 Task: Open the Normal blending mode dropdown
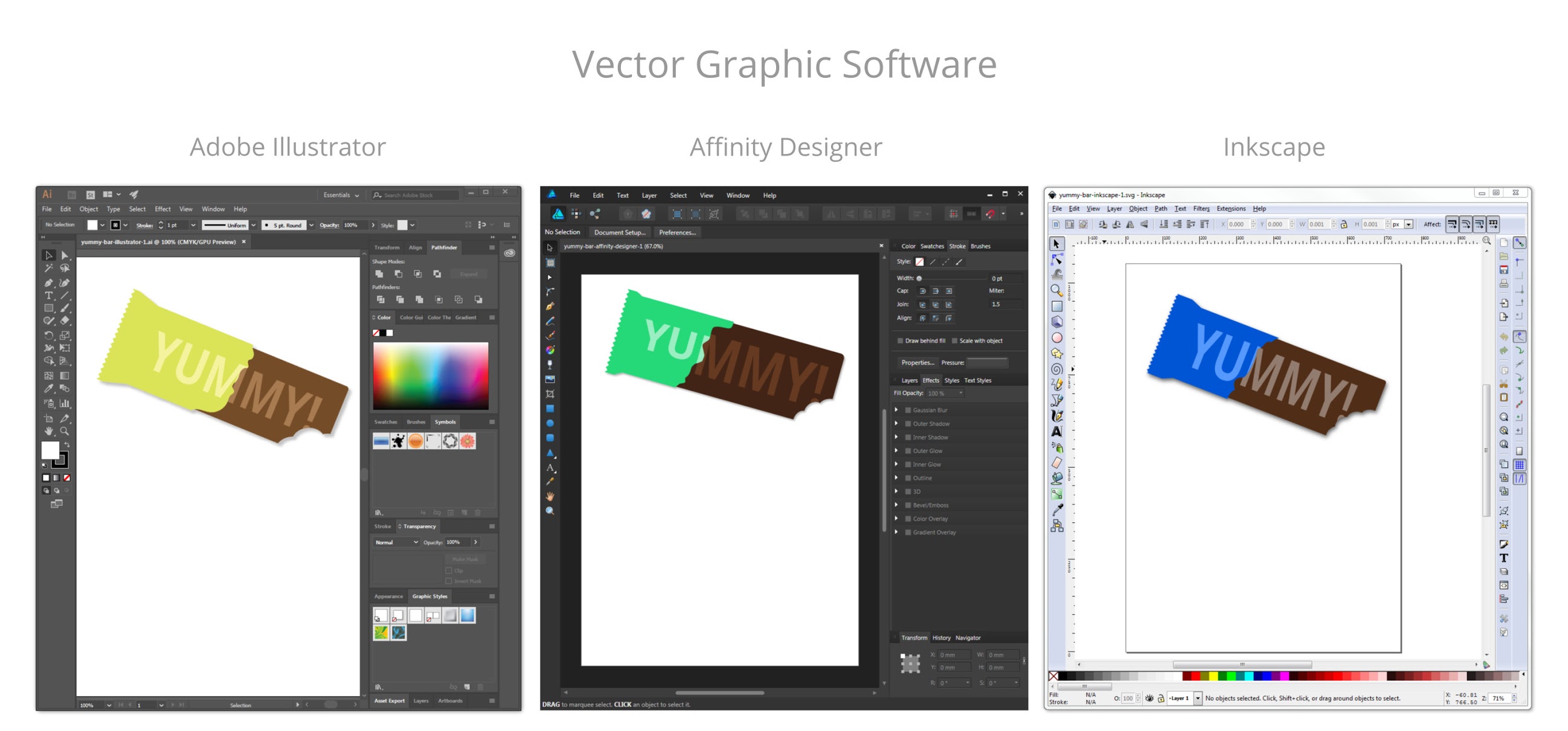tap(396, 542)
